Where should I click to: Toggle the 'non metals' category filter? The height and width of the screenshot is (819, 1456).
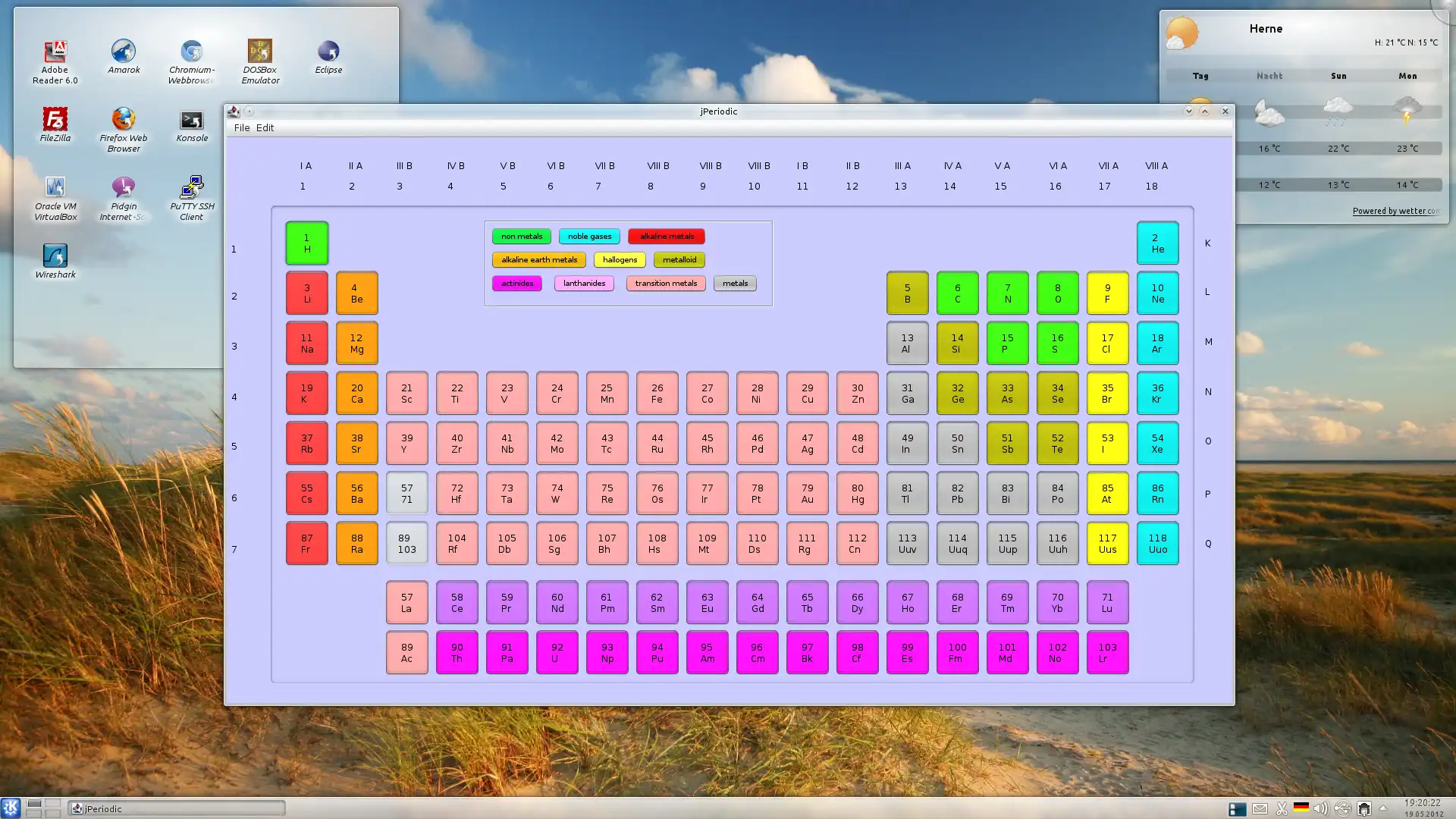pyautogui.click(x=521, y=235)
